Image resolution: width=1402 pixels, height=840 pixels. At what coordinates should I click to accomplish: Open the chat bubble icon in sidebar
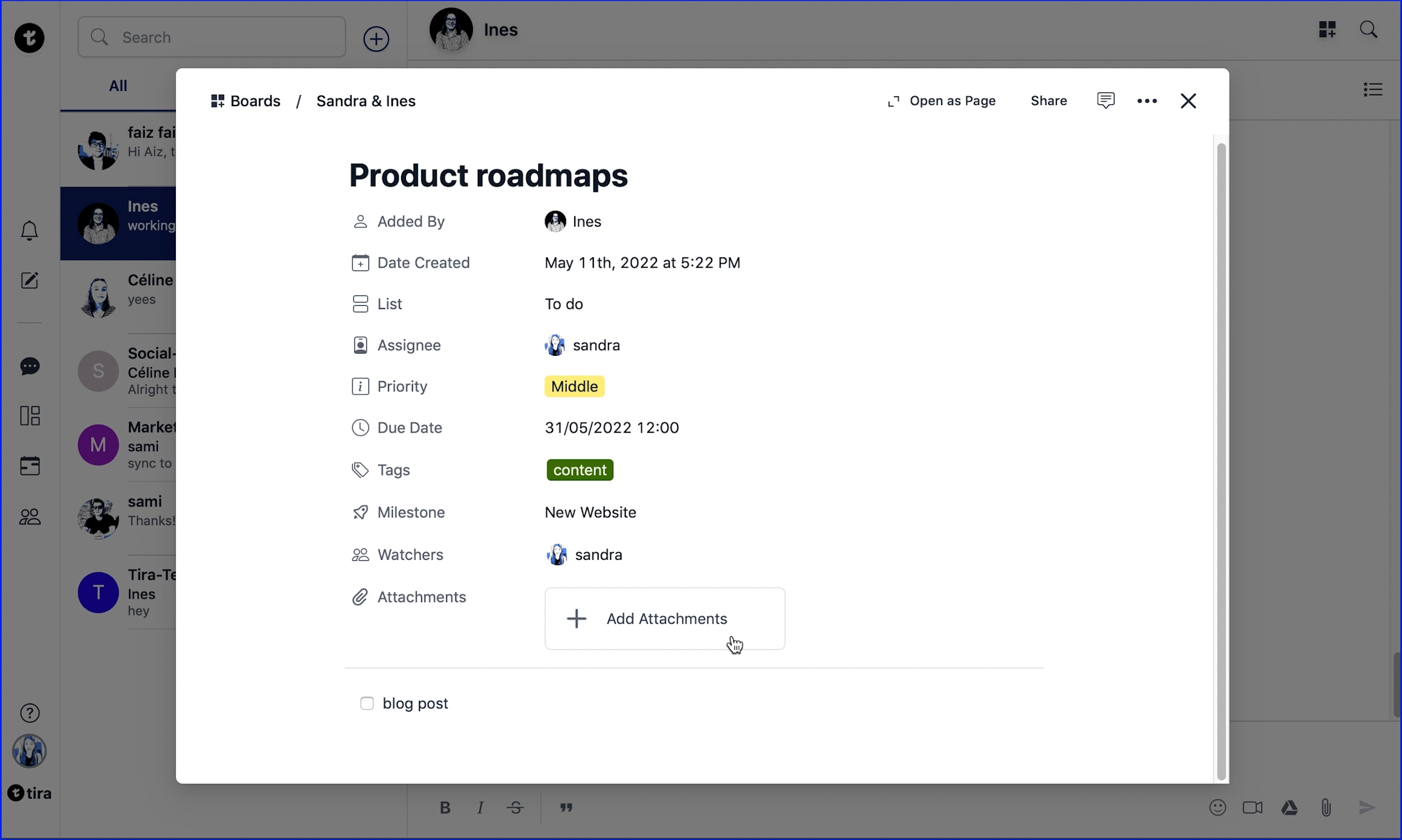pos(29,366)
